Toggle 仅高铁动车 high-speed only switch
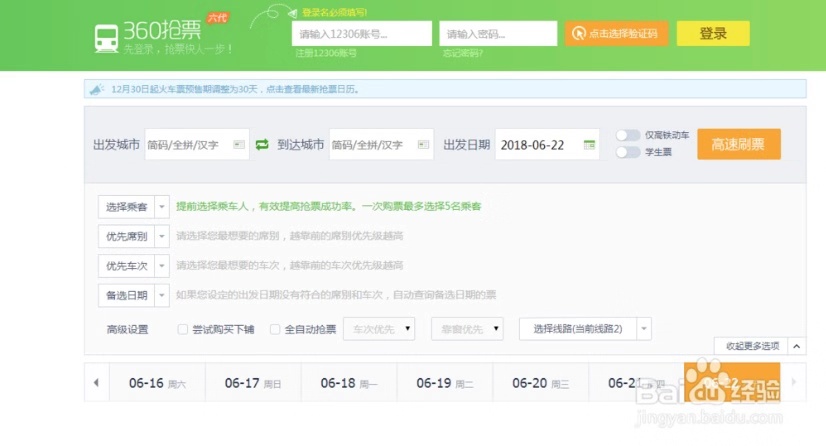Image resolution: width=826 pixels, height=446 pixels. coord(628,135)
